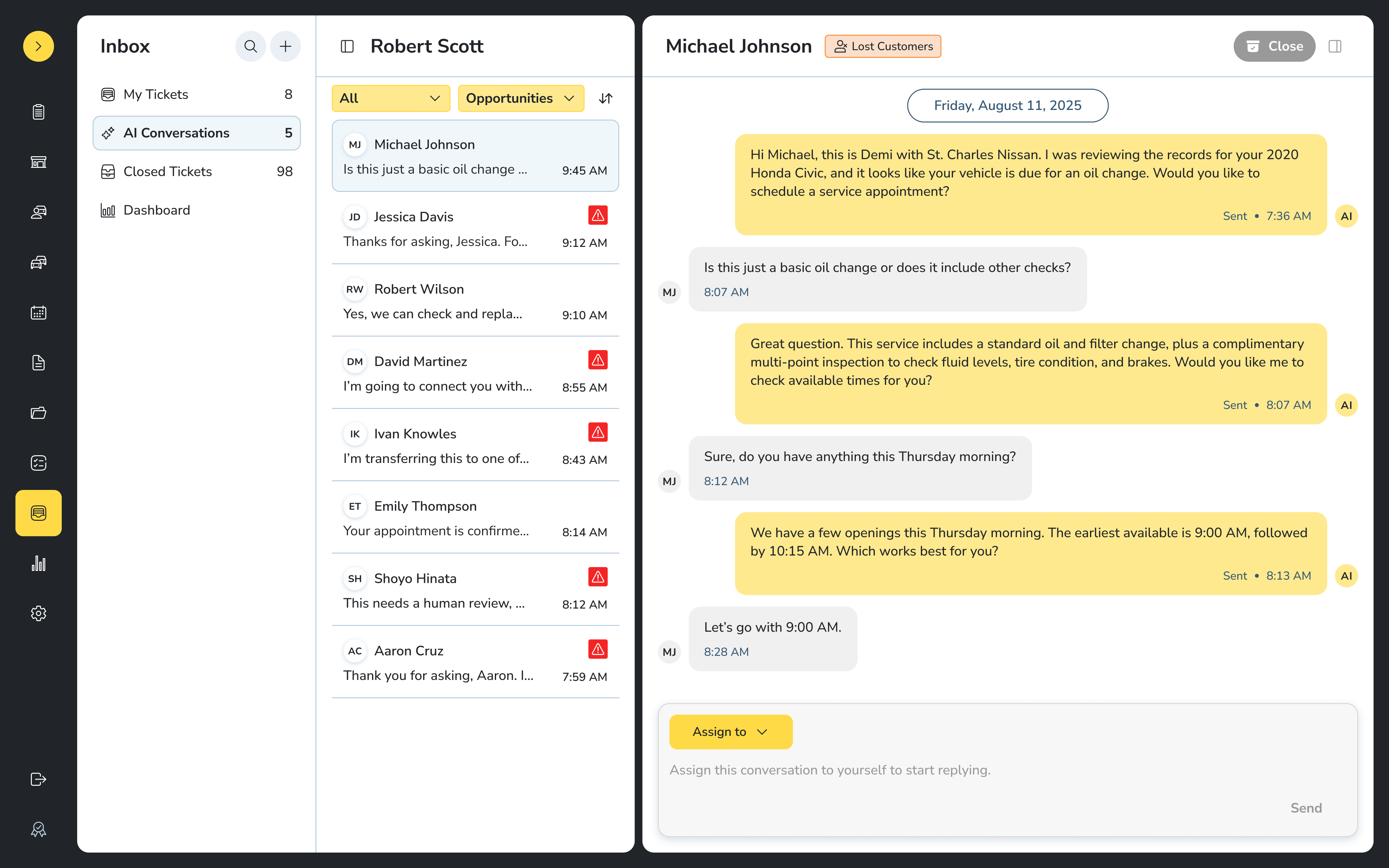
Task: Open the analytics bar chart icon
Action: point(39,563)
